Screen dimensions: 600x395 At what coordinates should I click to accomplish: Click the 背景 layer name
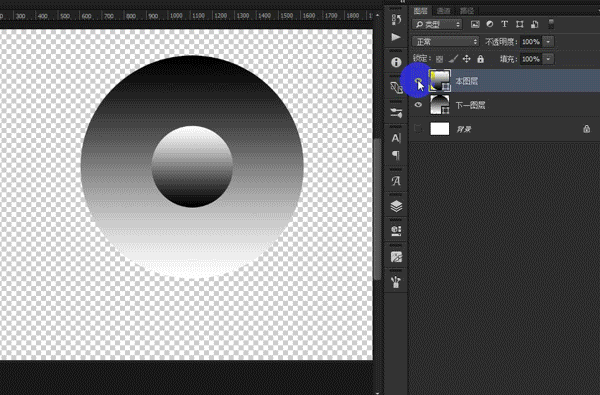tap(464, 129)
